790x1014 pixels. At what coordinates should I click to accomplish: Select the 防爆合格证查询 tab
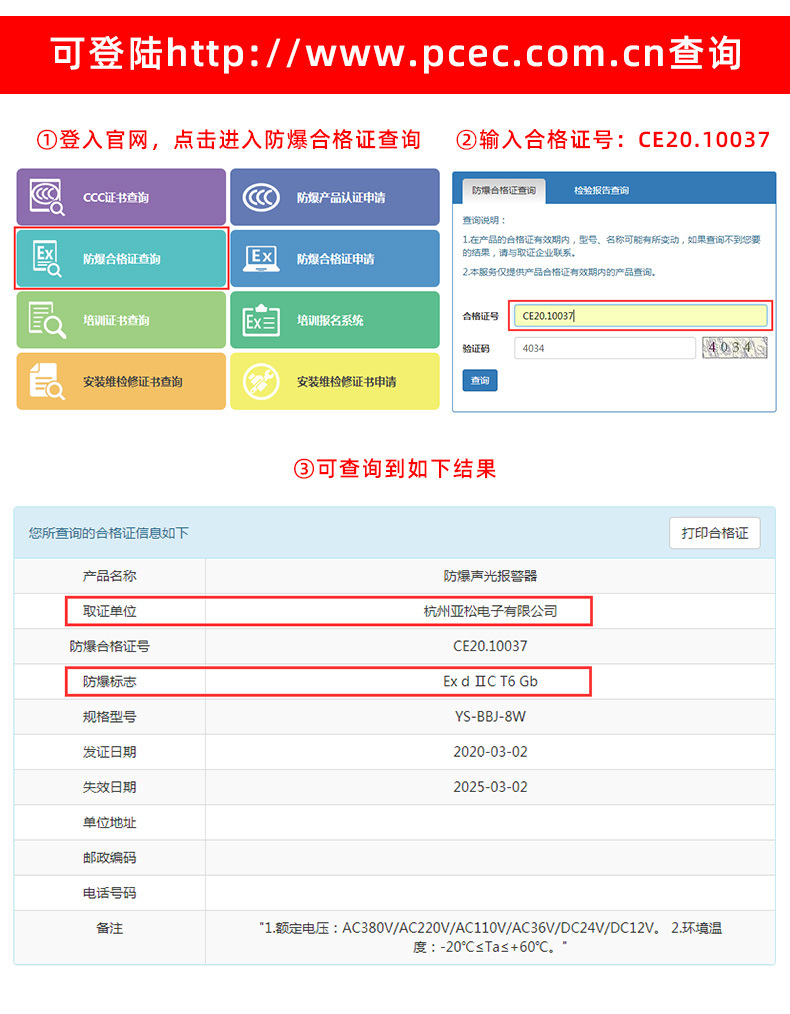point(504,190)
